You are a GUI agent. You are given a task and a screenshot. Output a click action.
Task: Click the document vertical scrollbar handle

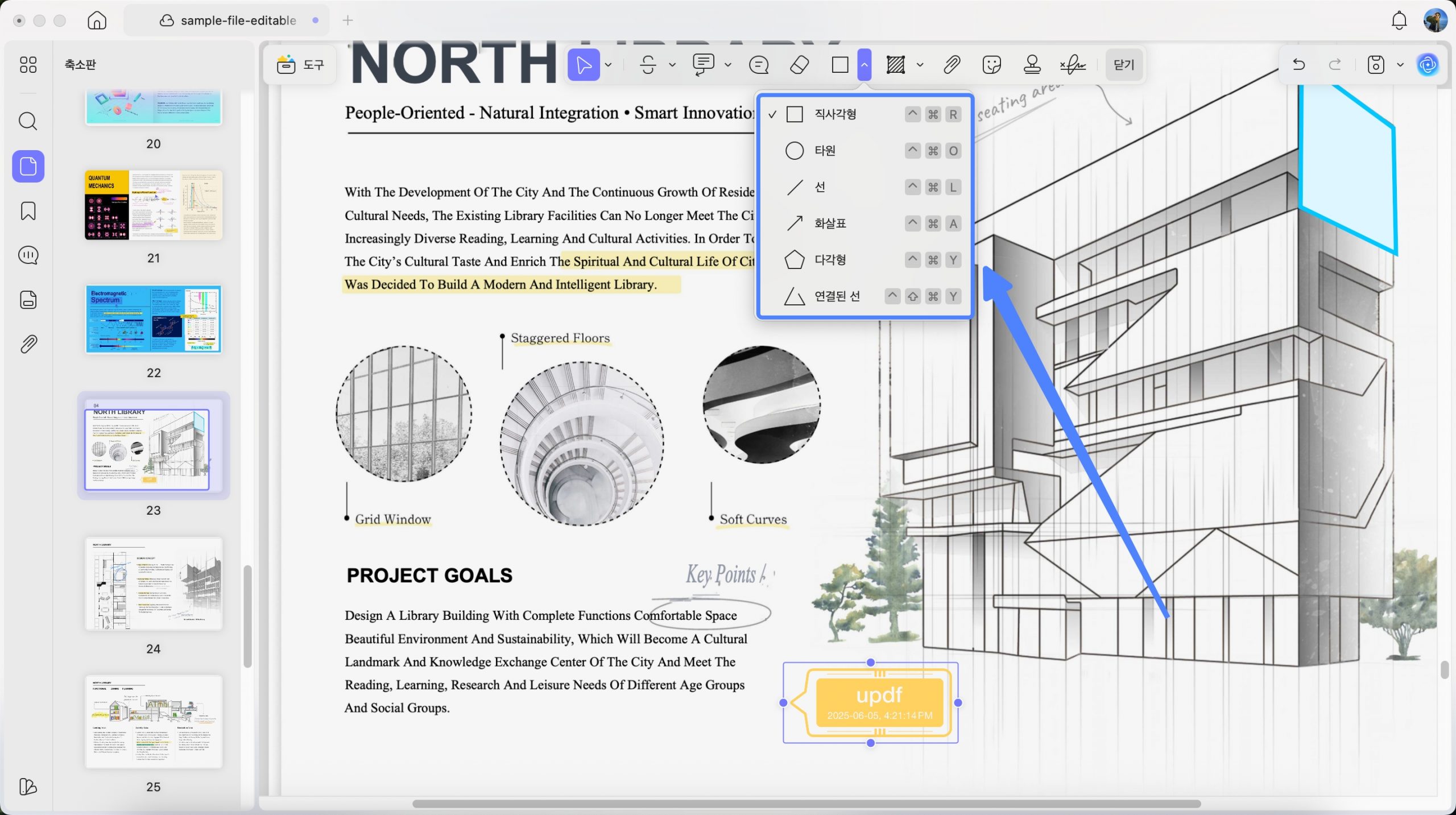tap(1444, 670)
